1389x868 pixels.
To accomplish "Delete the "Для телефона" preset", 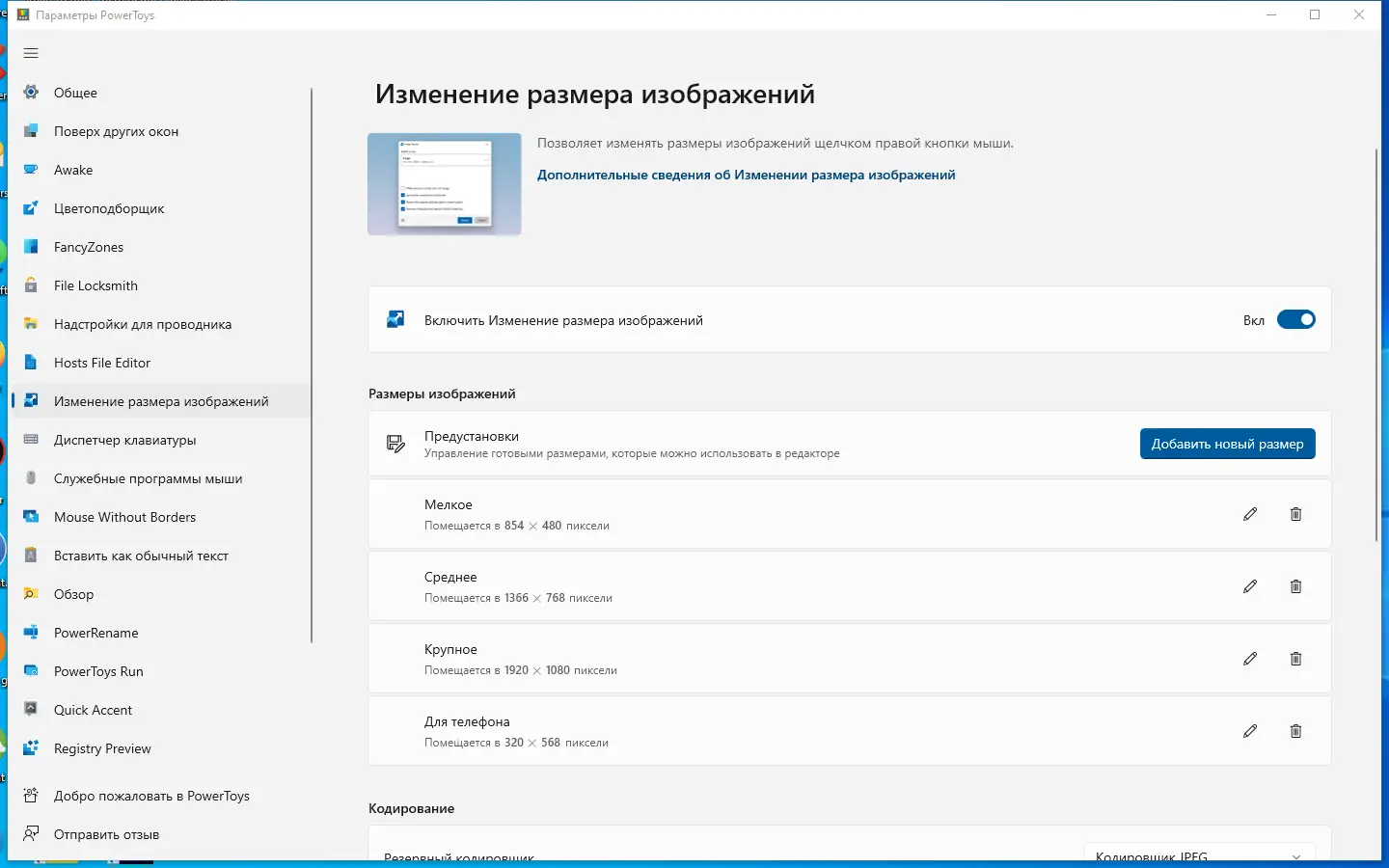I will tap(1295, 731).
